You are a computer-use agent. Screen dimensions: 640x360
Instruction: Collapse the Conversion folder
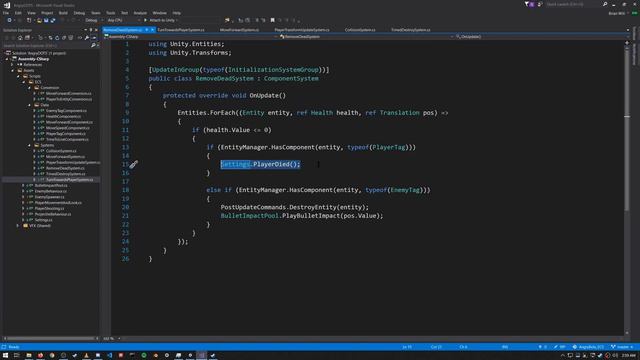[x=29, y=88]
